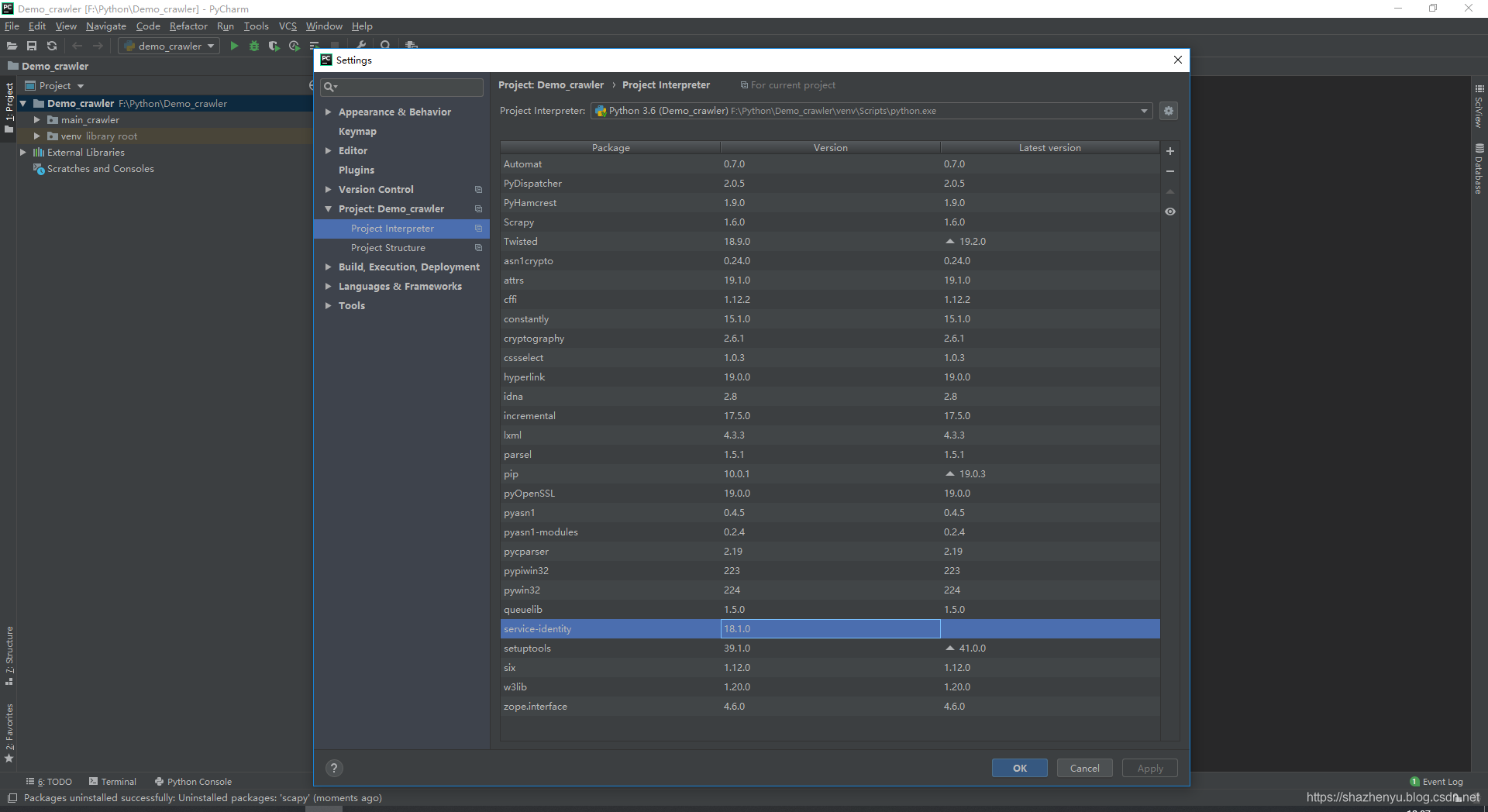The image size is (1488, 812).
Task: Click the Cancel button
Action: (x=1085, y=768)
